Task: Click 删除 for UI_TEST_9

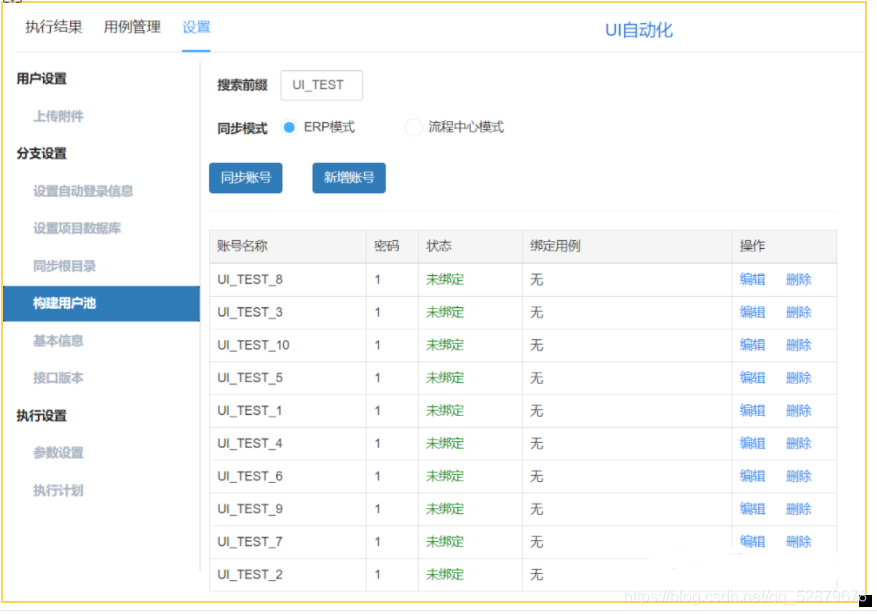Action: click(799, 509)
